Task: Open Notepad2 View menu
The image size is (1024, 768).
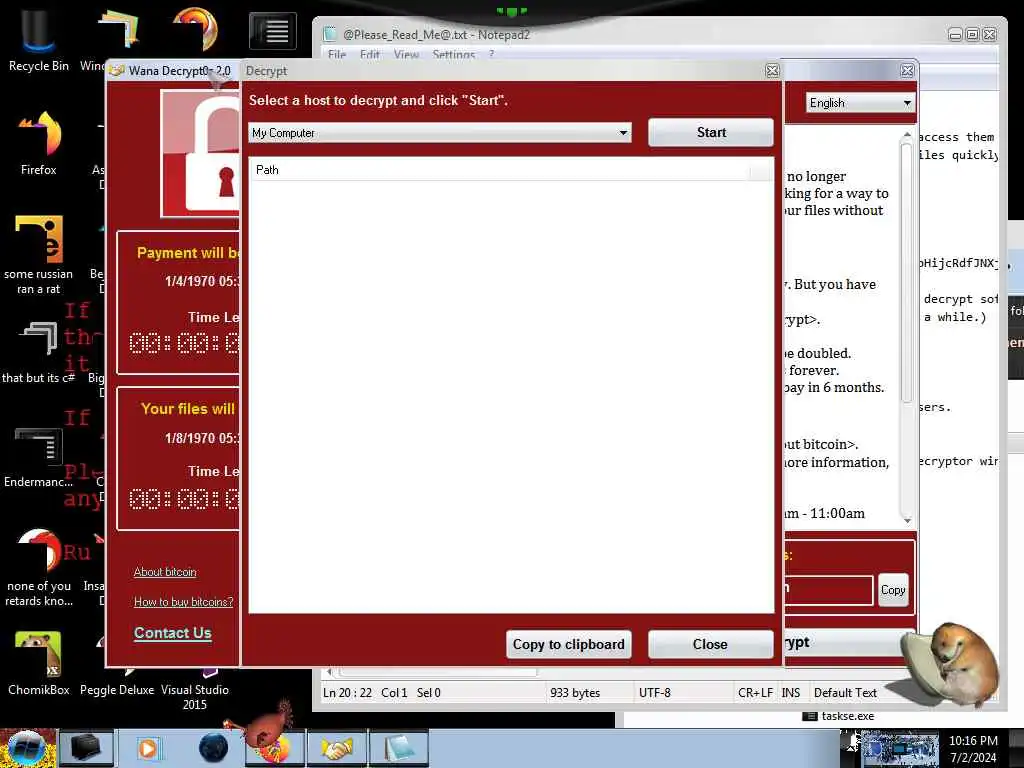Action: 406,55
